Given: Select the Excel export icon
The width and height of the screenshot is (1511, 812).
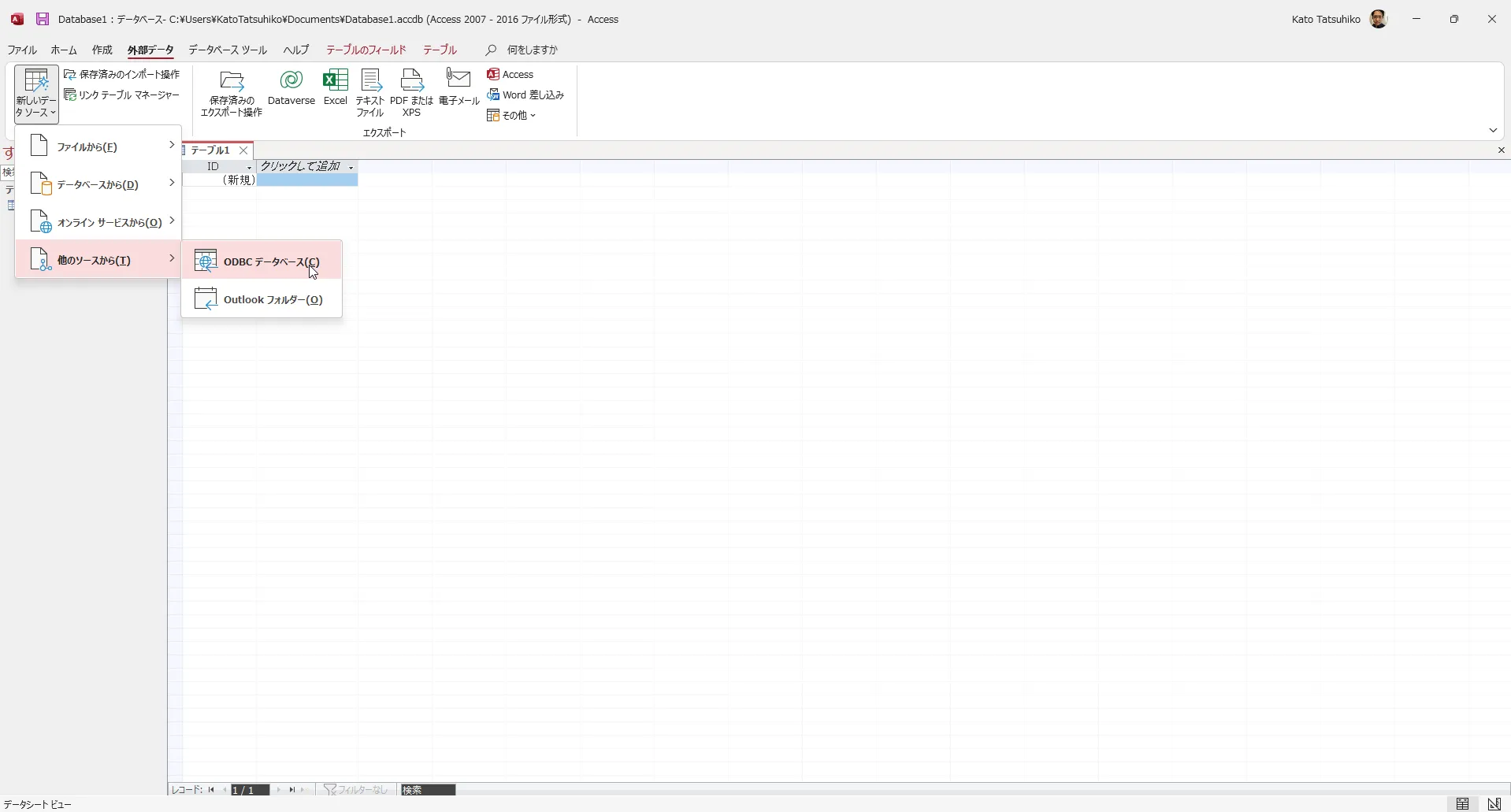Looking at the screenshot, I should [x=336, y=87].
